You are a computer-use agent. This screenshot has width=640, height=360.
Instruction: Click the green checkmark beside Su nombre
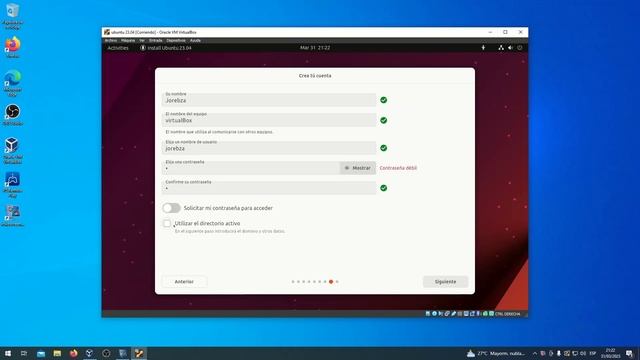click(x=384, y=100)
